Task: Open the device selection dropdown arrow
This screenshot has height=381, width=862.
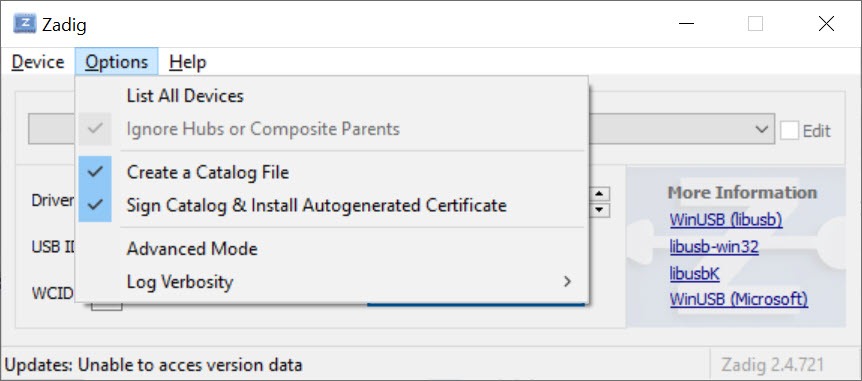Action: 761,130
